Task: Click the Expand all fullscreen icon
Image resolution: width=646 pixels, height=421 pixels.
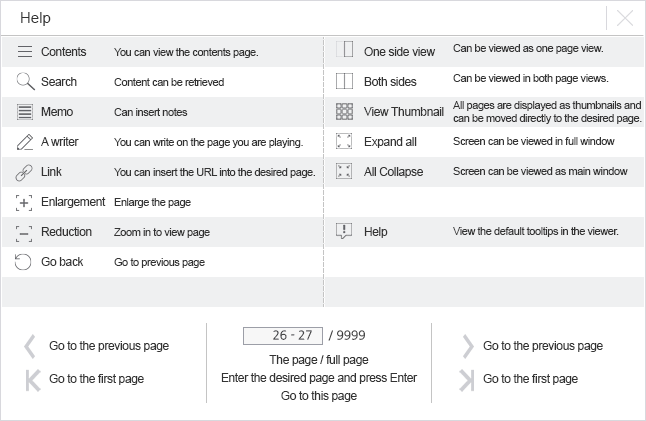Action: pyautogui.click(x=345, y=141)
